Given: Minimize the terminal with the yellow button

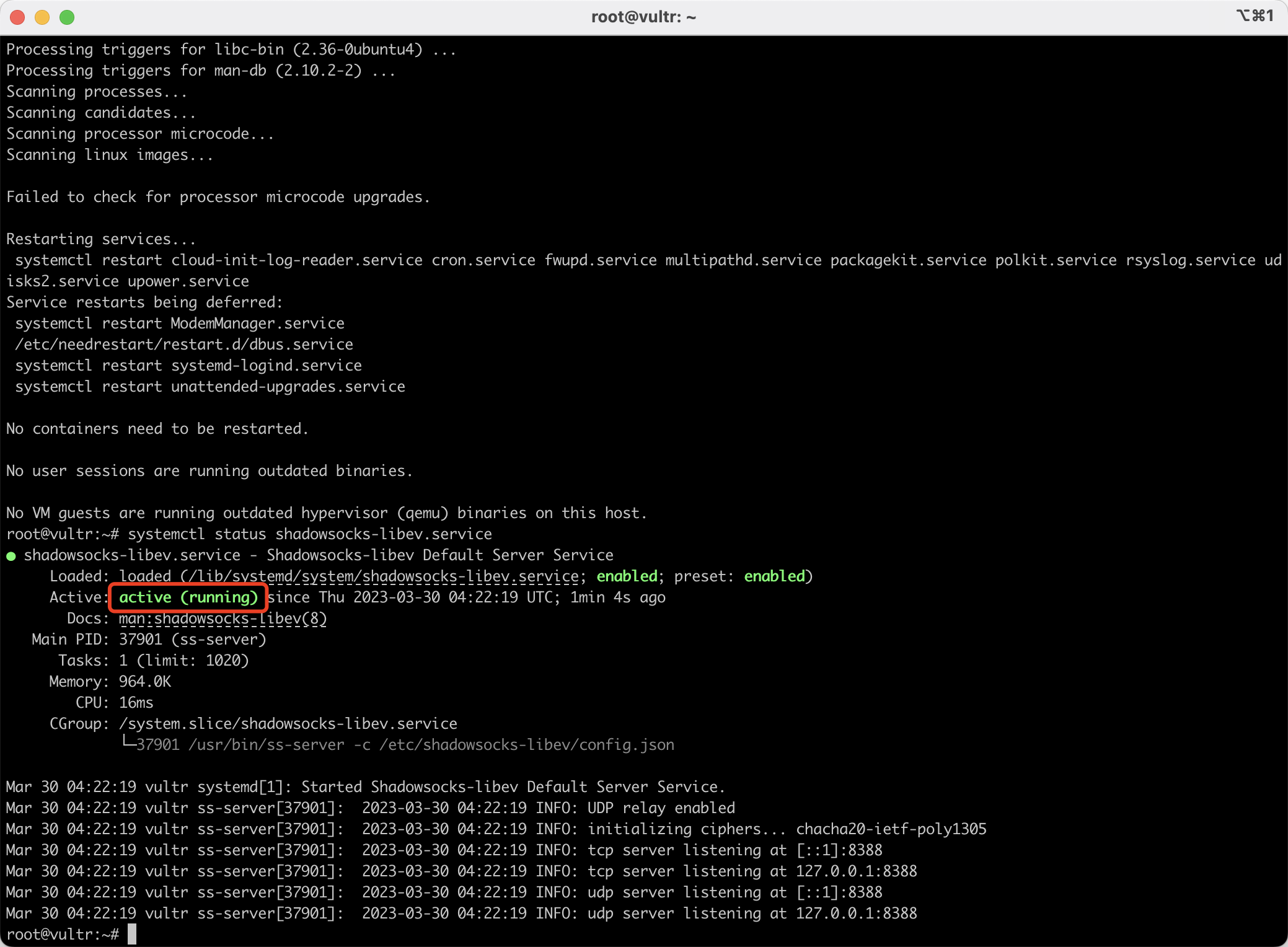Looking at the screenshot, I should coord(42,17).
